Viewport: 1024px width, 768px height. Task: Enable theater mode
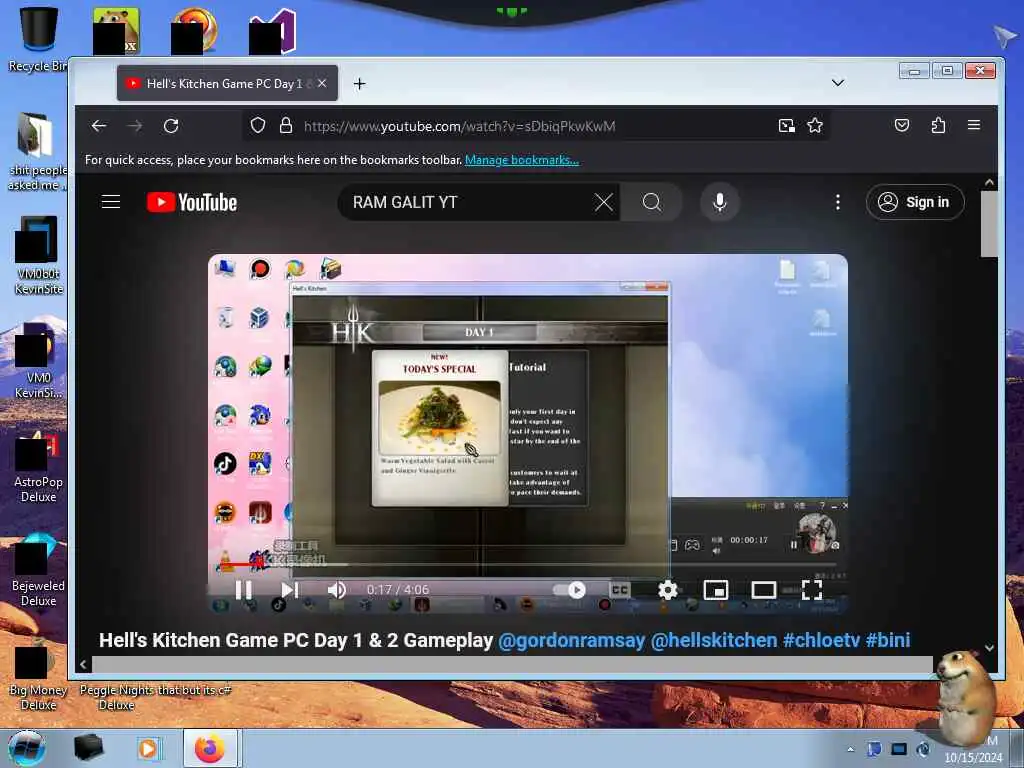pyautogui.click(x=763, y=590)
